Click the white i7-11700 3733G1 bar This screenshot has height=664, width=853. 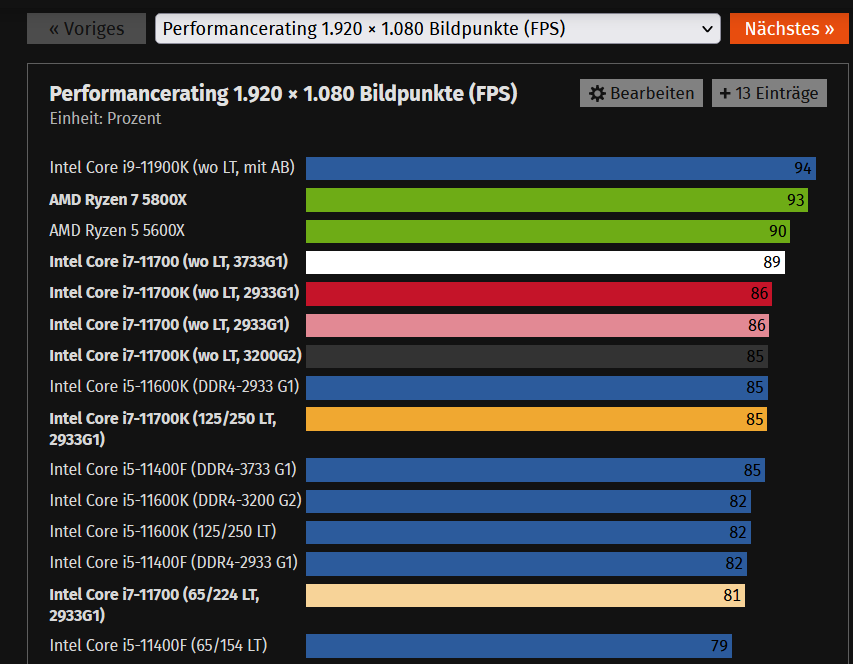click(545, 262)
